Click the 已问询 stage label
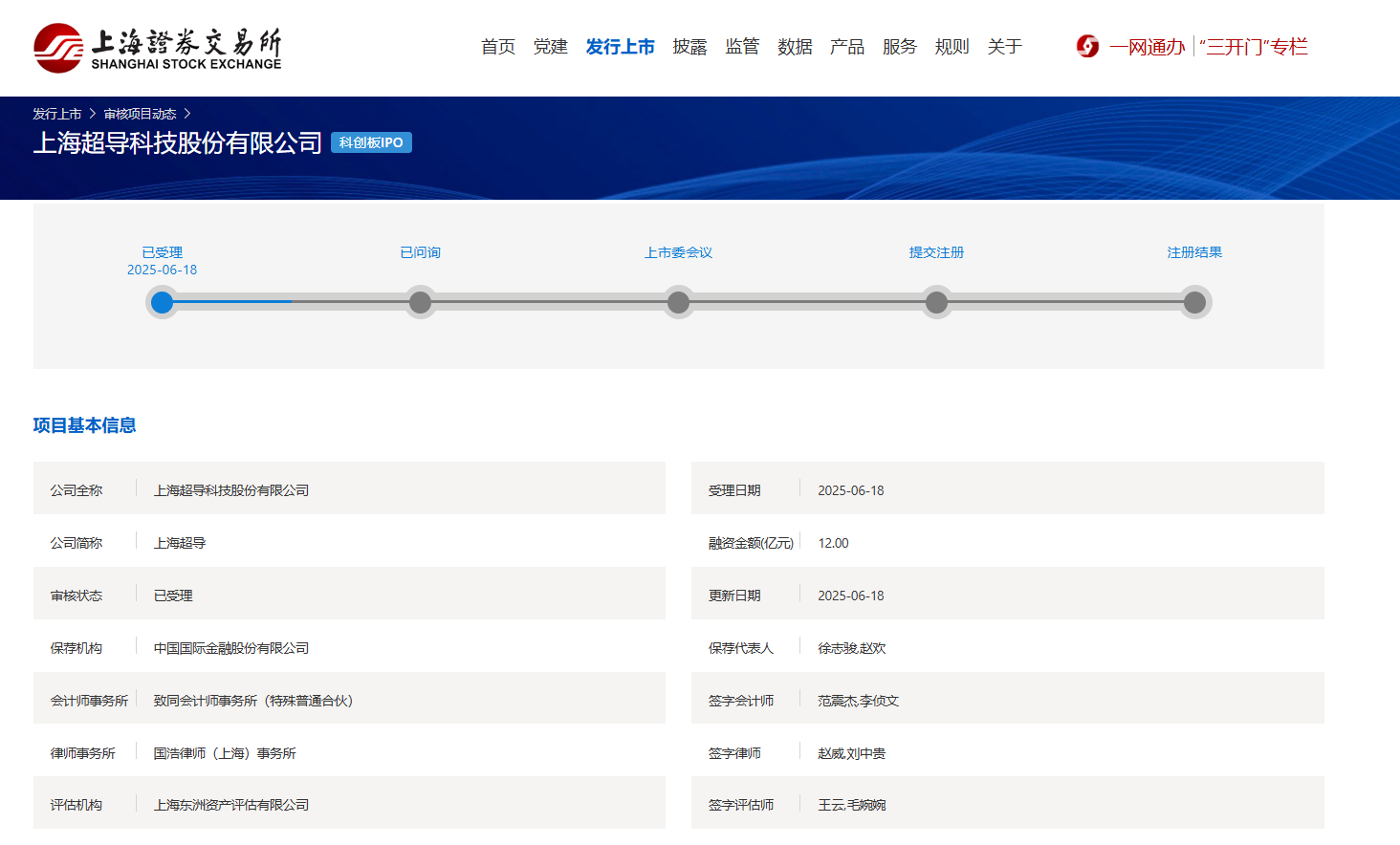This screenshot has width=1400, height=845. tap(421, 252)
